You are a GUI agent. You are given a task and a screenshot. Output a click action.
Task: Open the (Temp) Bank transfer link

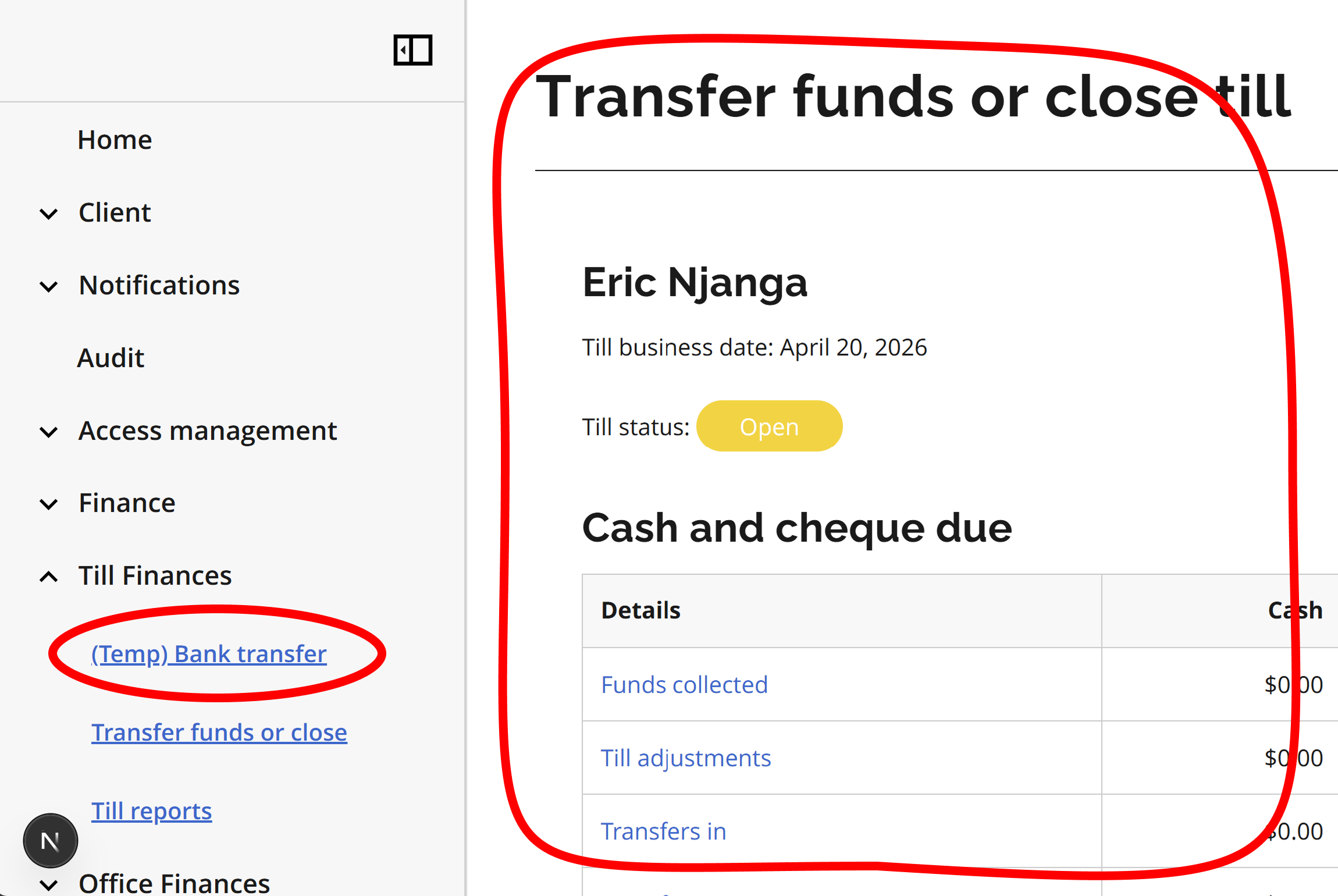[x=209, y=654]
